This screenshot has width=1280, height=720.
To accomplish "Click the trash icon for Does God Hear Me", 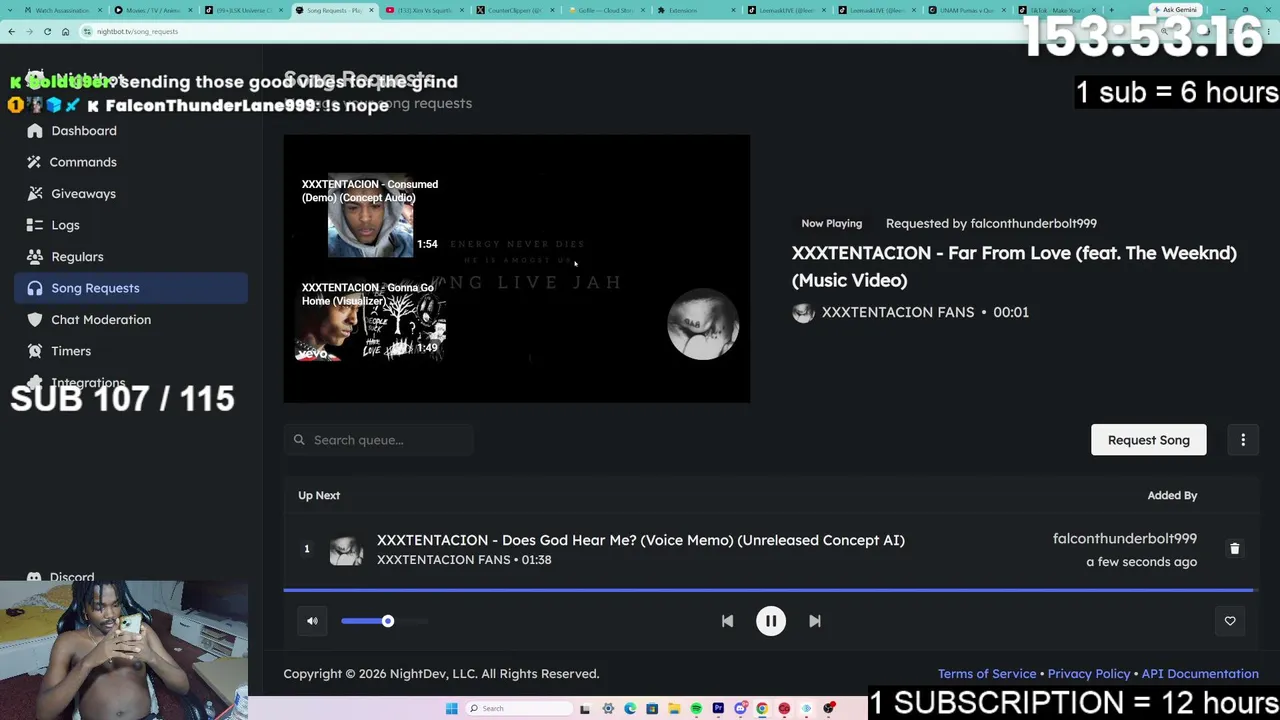I will [x=1234, y=549].
